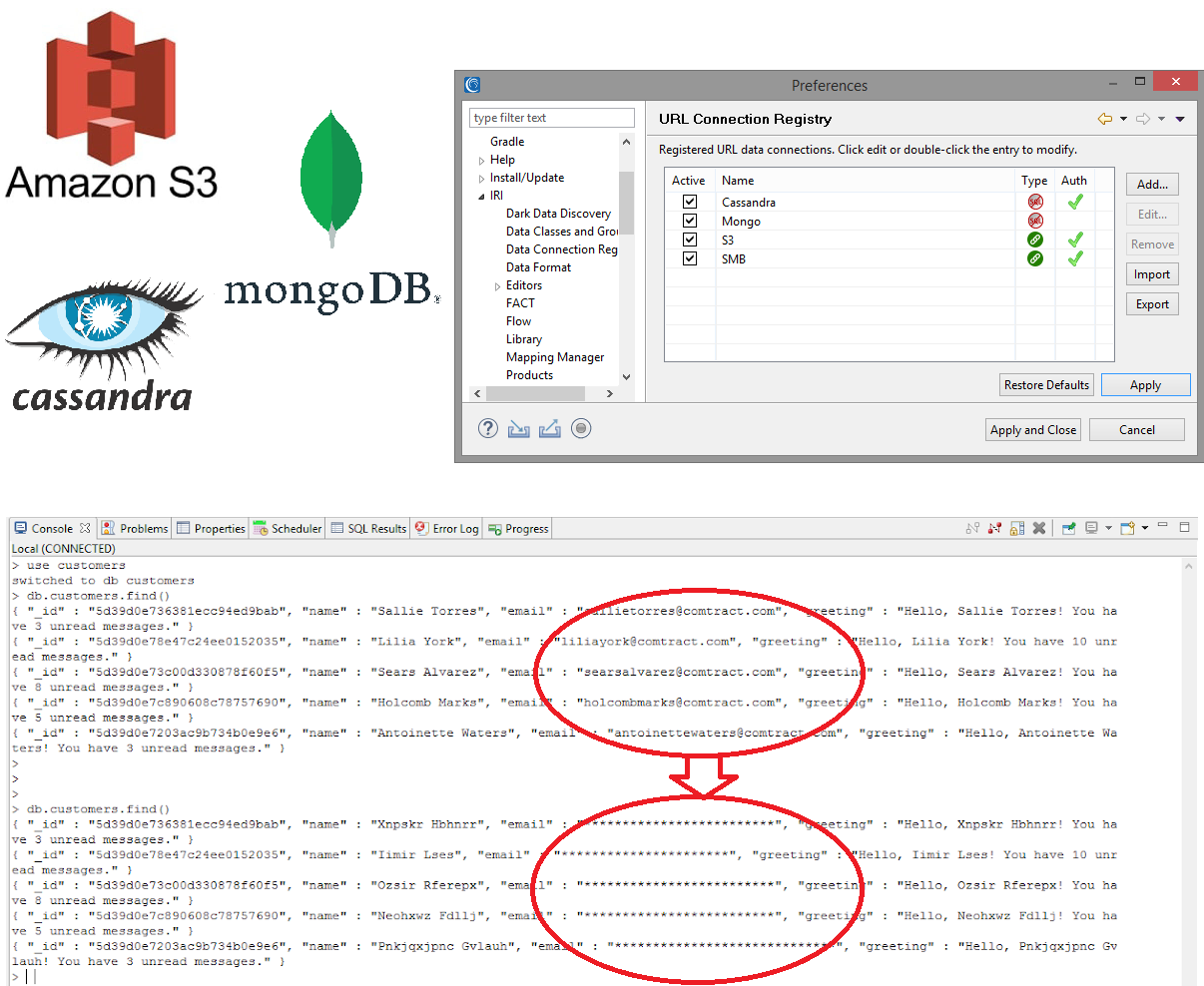Image resolution: width=1204 pixels, height=986 pixels.
Task: Click the Display Selected Console icon
Action: [1092, 528]
